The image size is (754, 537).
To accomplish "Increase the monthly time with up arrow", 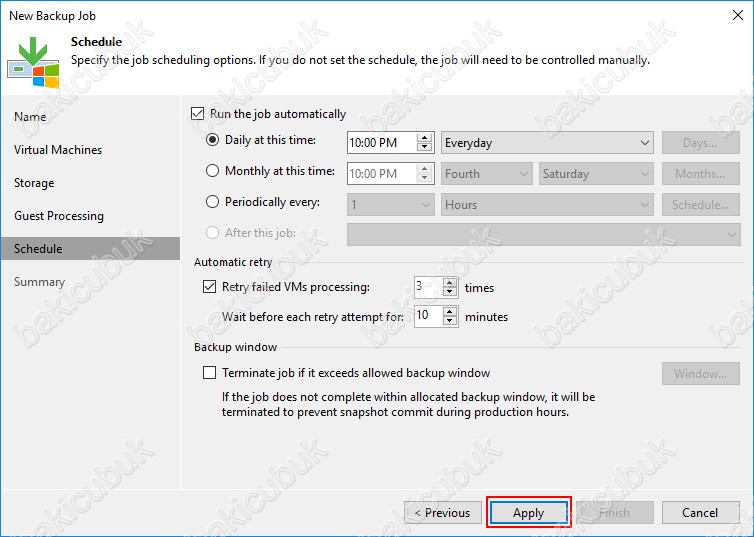I will coord(424,168).
